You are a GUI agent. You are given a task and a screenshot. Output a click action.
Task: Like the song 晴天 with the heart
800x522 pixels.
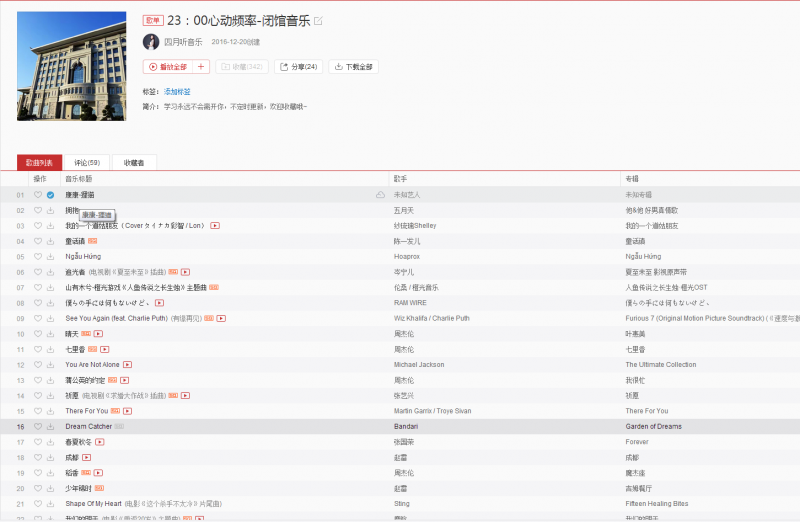pyautogui.click(x=38, y=334)
